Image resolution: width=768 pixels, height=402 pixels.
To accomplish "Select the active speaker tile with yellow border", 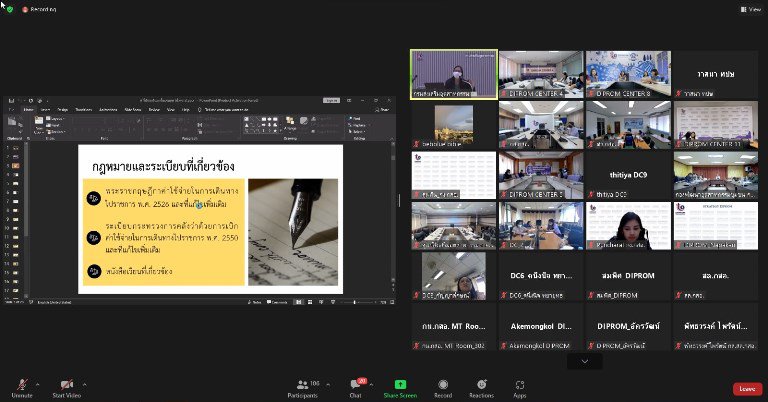I will tap(454, 74).
